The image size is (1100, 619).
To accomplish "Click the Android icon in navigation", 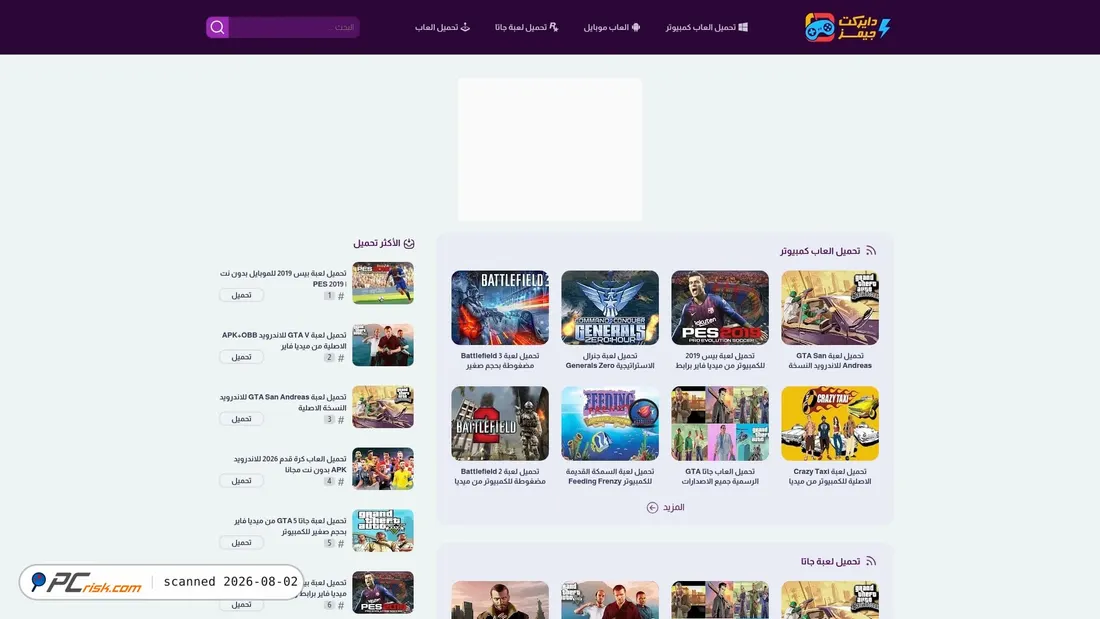I will click(x=636, y=27).
